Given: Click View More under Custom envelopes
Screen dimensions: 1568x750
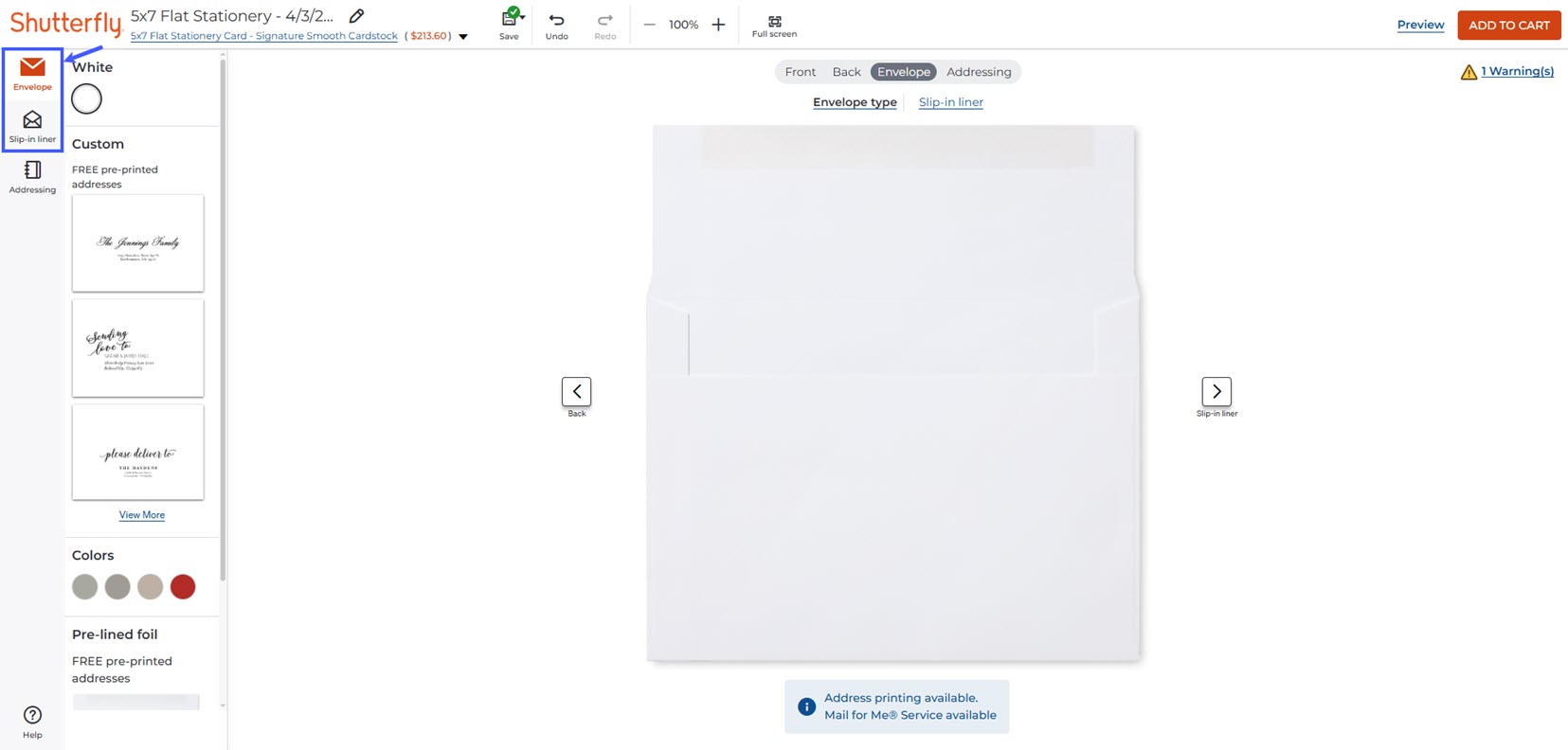Looking at the screenshot, I should pos(142,515).
